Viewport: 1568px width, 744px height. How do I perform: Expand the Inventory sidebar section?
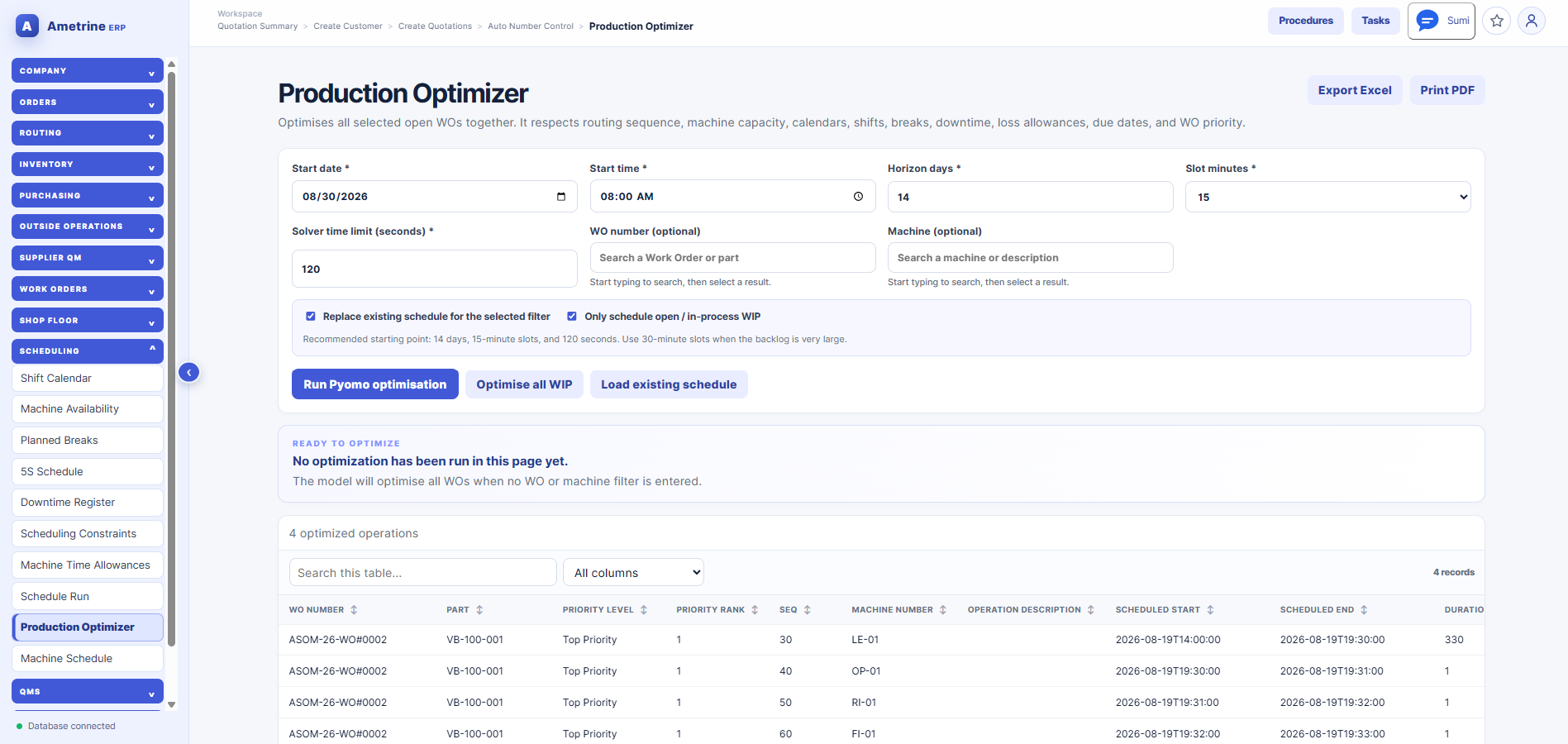[88, 165]
